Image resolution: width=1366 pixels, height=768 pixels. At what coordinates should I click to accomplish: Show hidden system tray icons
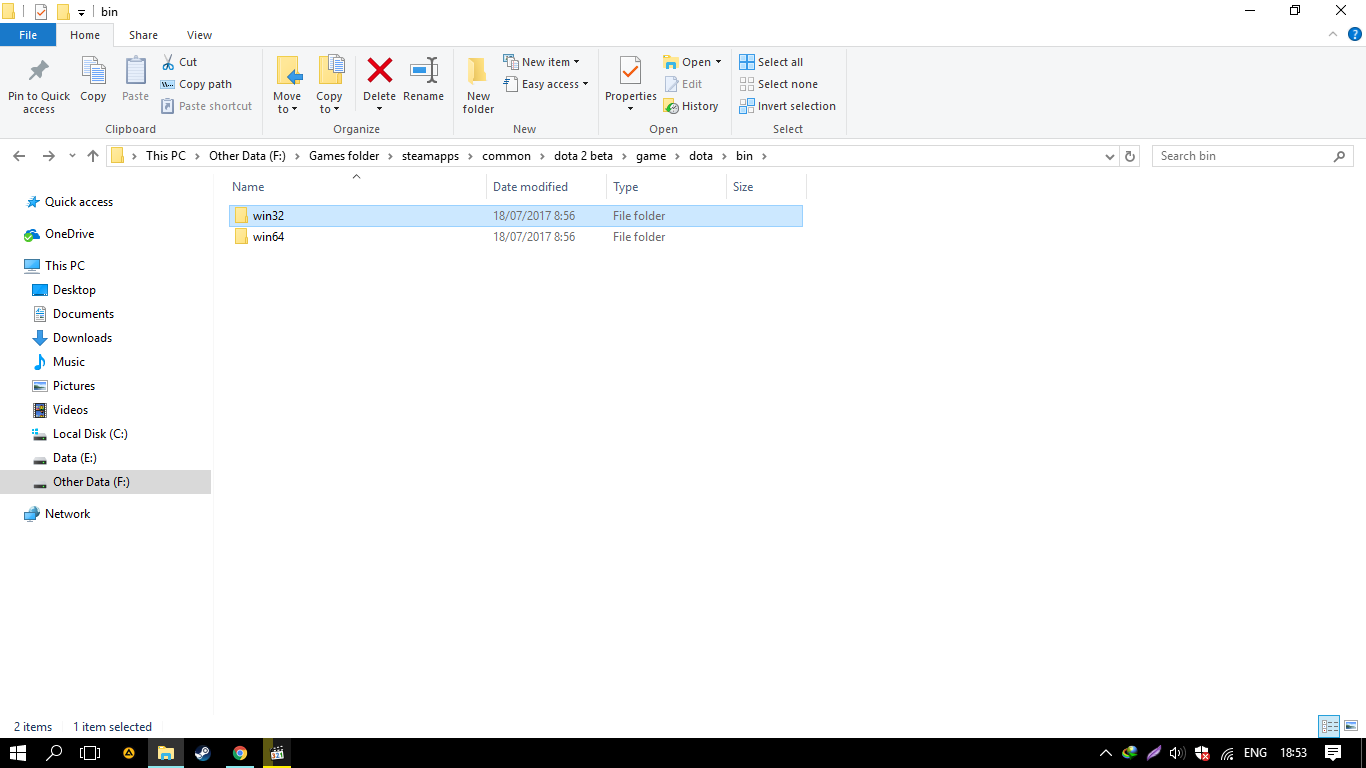click(x=1105, y=753)
